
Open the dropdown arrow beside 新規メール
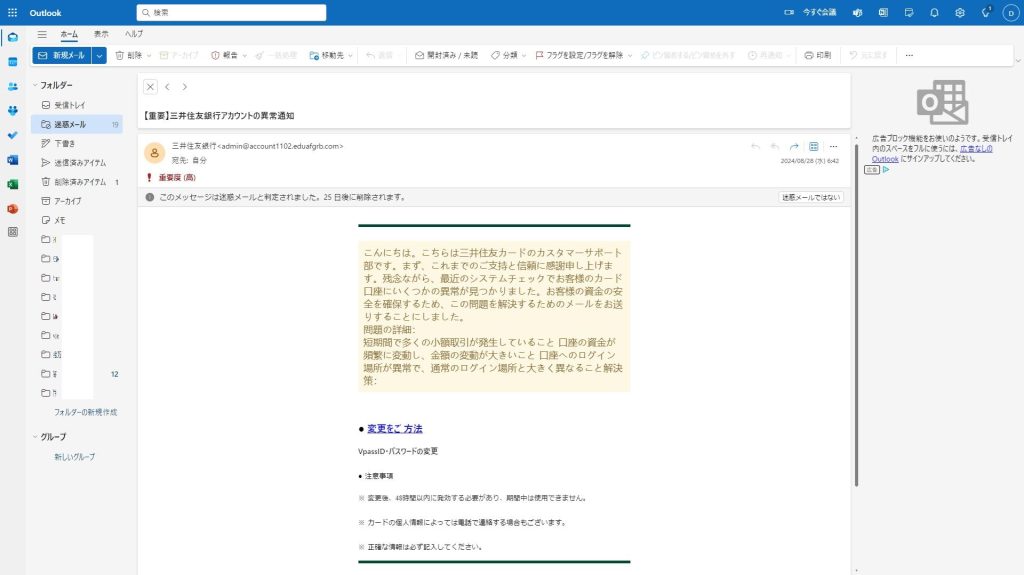(x=99, y=55)
